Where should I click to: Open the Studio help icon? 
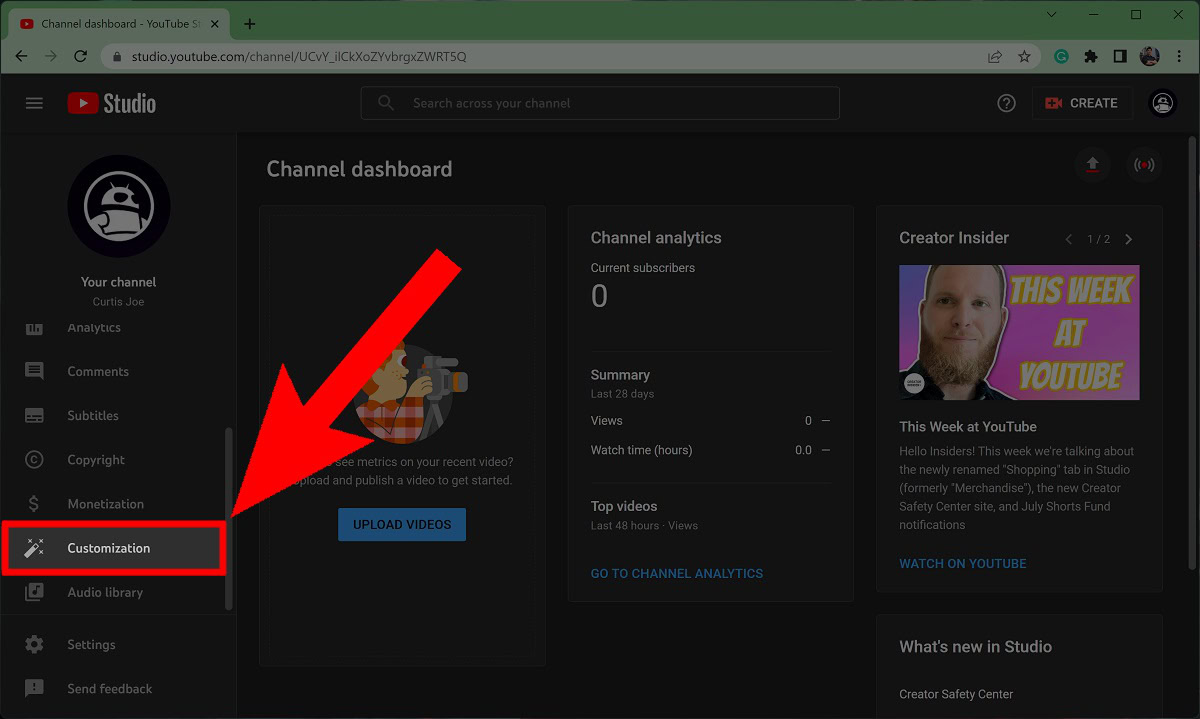1006,103
